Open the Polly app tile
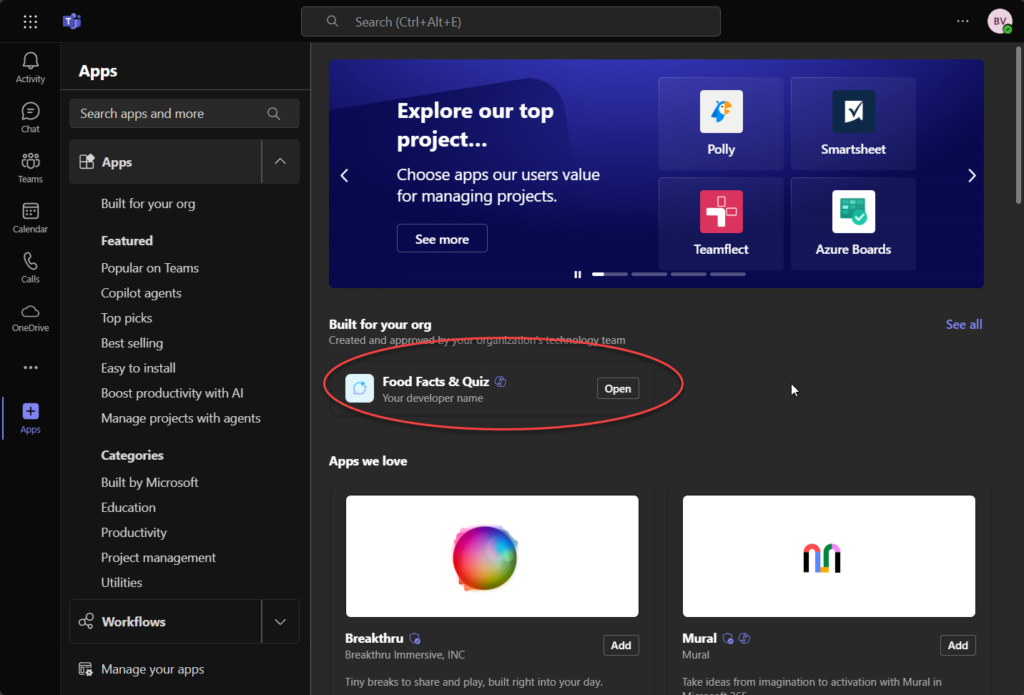1024x695 pixels. click(721, 123)
